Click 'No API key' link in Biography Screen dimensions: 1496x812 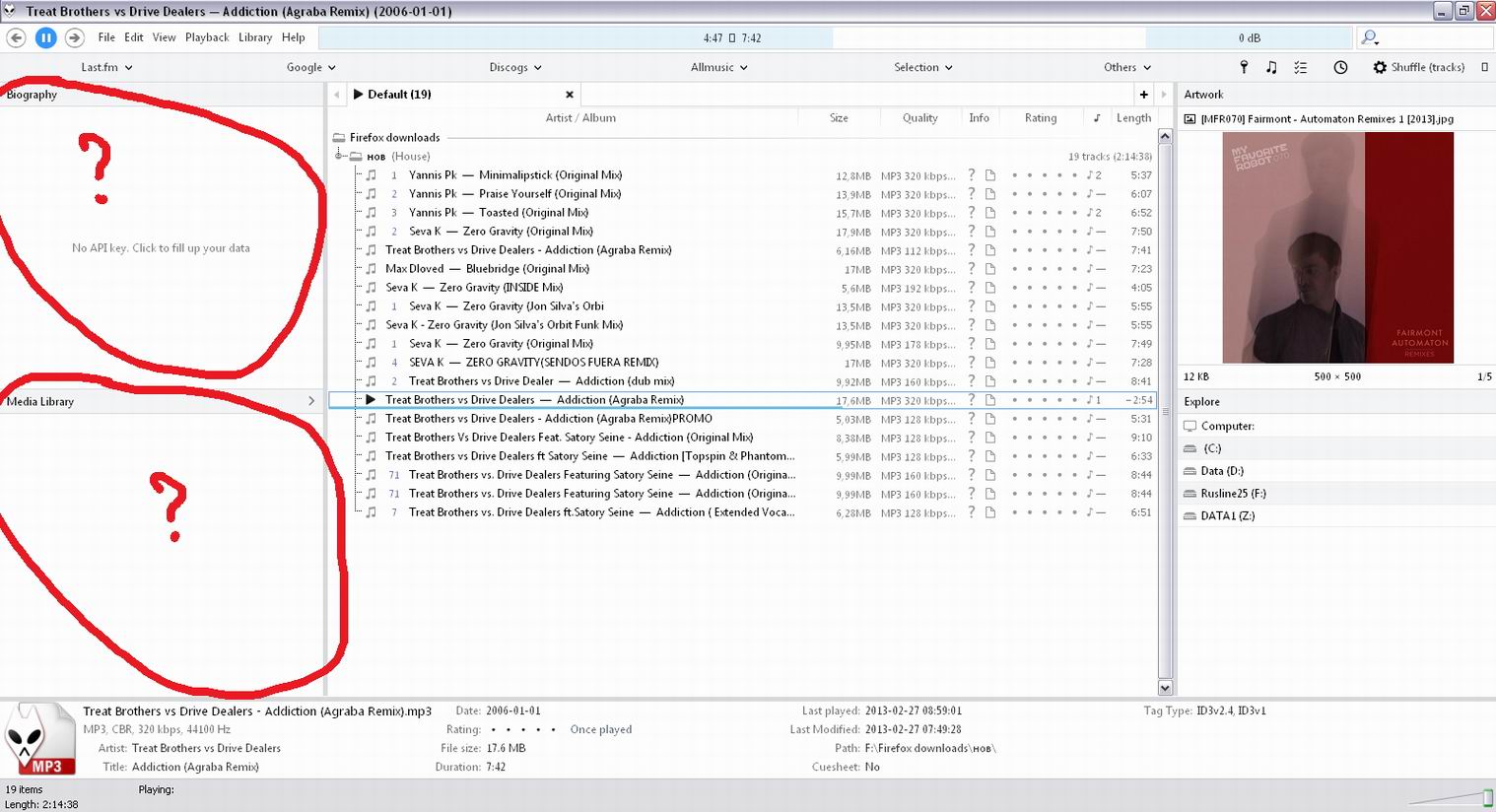click(161, 248)
